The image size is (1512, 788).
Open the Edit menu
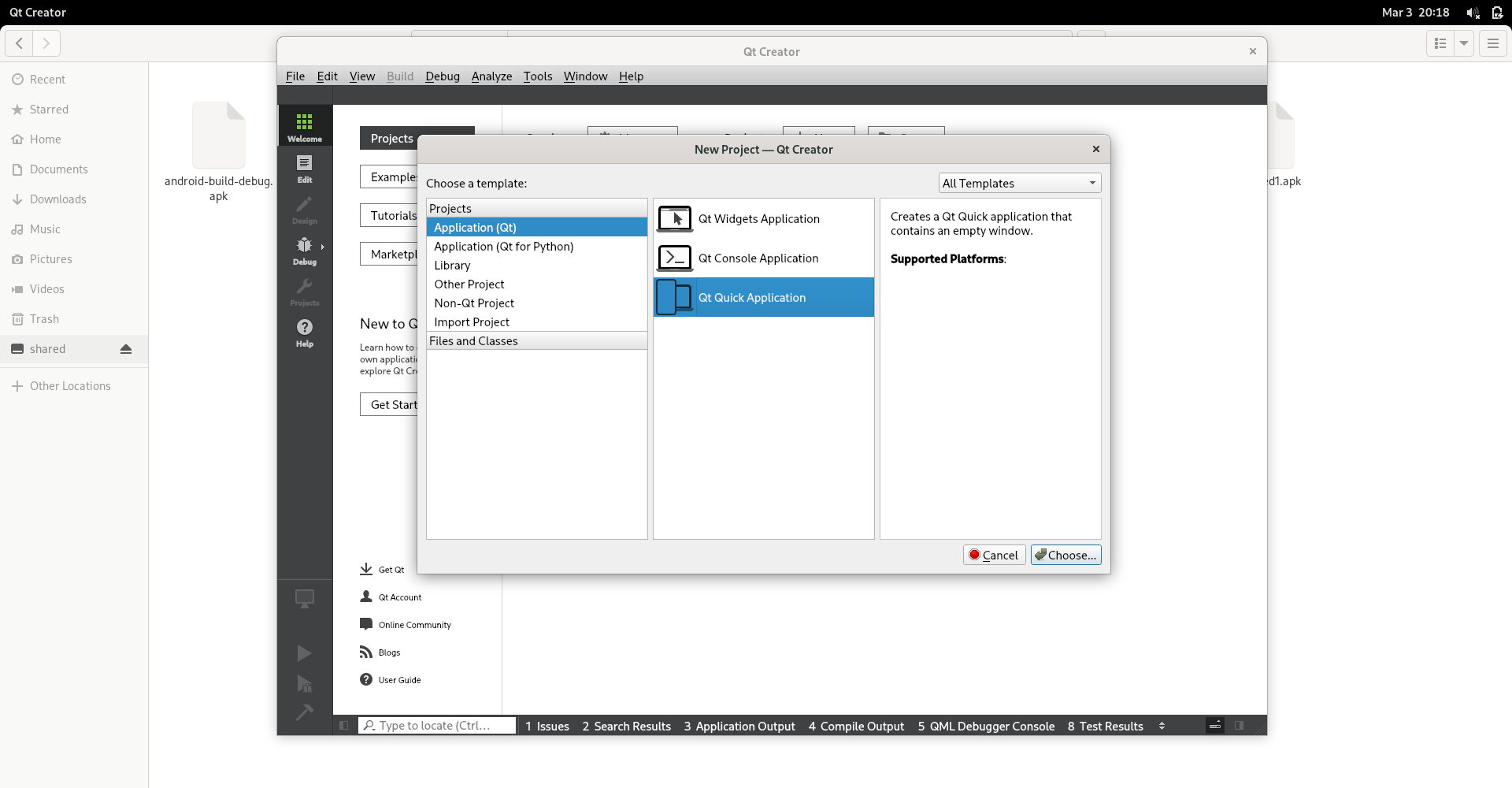click(x=327, y=76)
